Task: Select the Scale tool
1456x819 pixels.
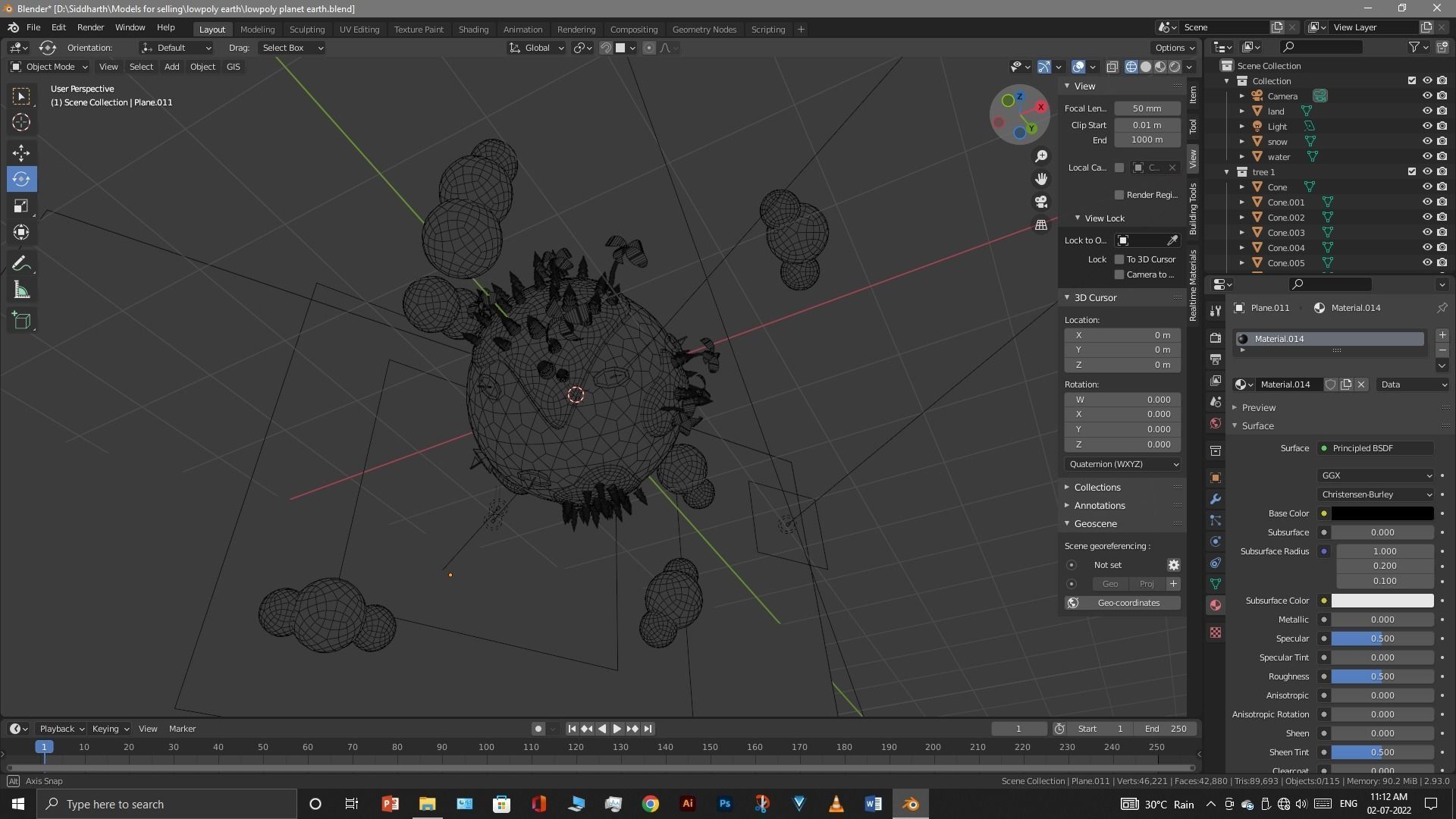Action: click(21, 206)
